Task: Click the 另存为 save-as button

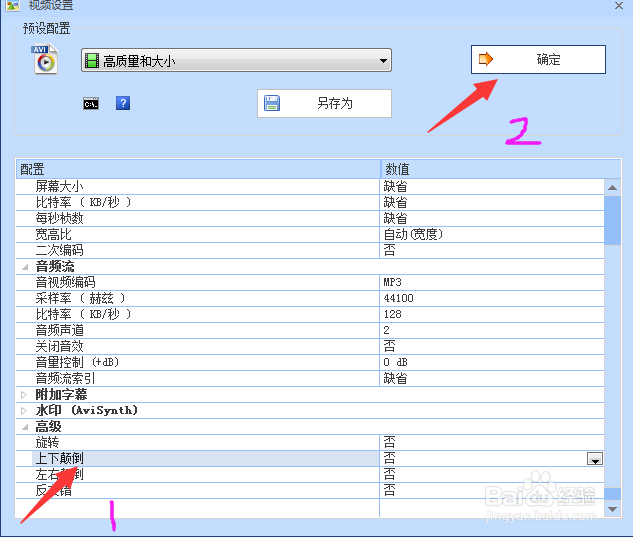Action: (324, 103)
